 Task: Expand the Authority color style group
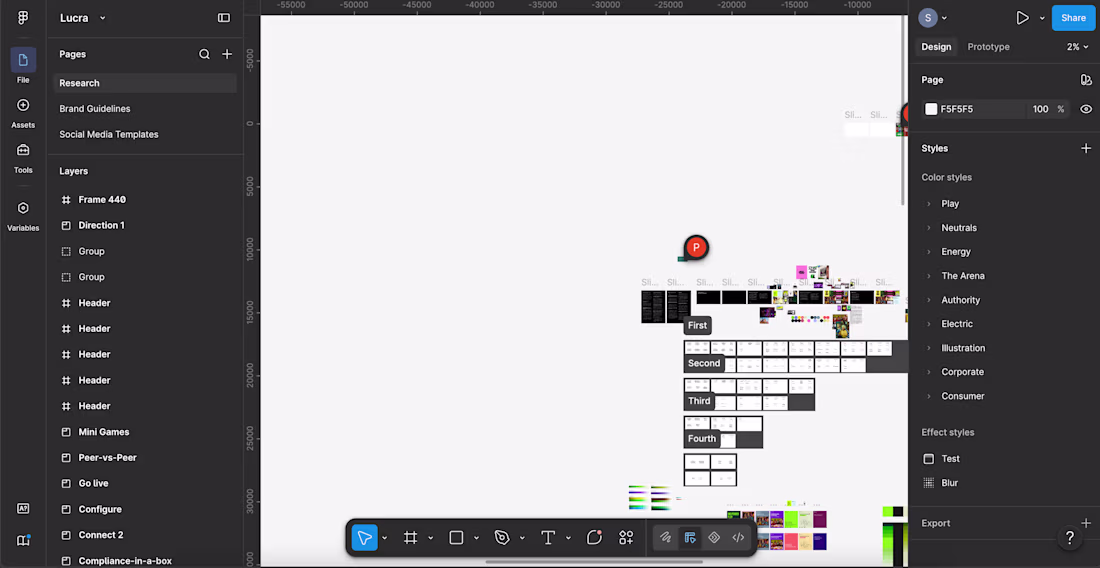[929, 300]
